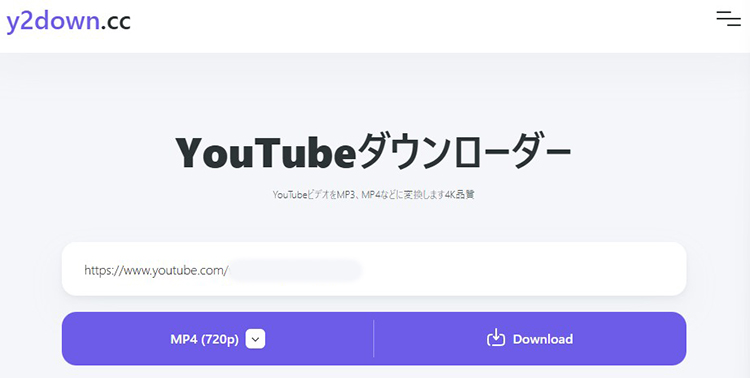The height and width of the screenshot is (378, 750).
Task: Click the download arrow icon
Action: pyautogui.click(x=496, y=338)
